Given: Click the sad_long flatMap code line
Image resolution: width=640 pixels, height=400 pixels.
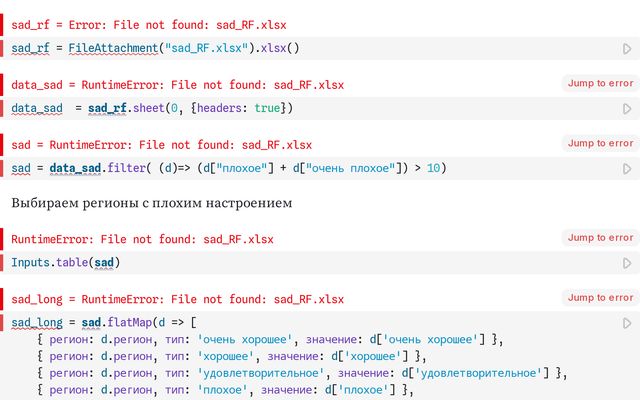Looking at the screenshot, I should point(104,322).
